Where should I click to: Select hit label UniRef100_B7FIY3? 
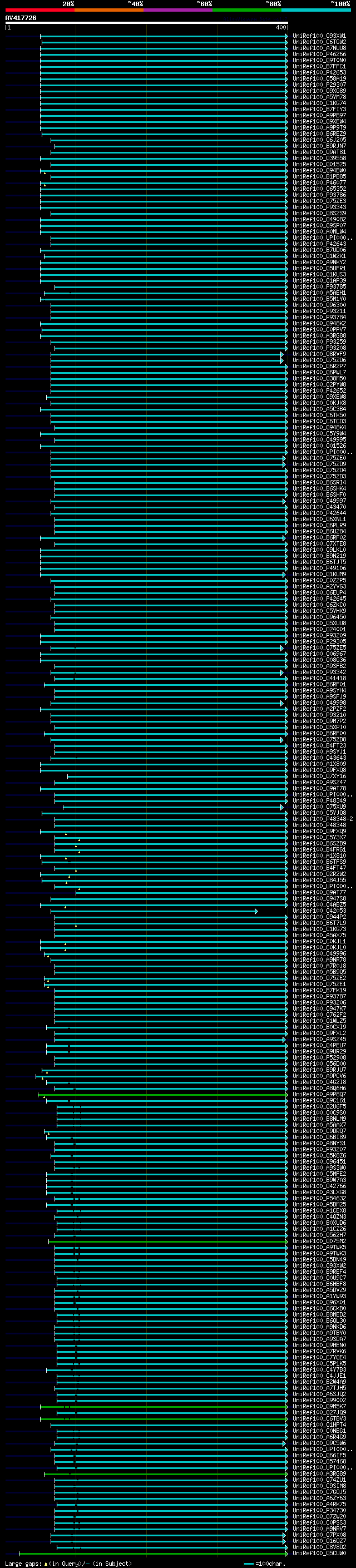tap(319, 110)
